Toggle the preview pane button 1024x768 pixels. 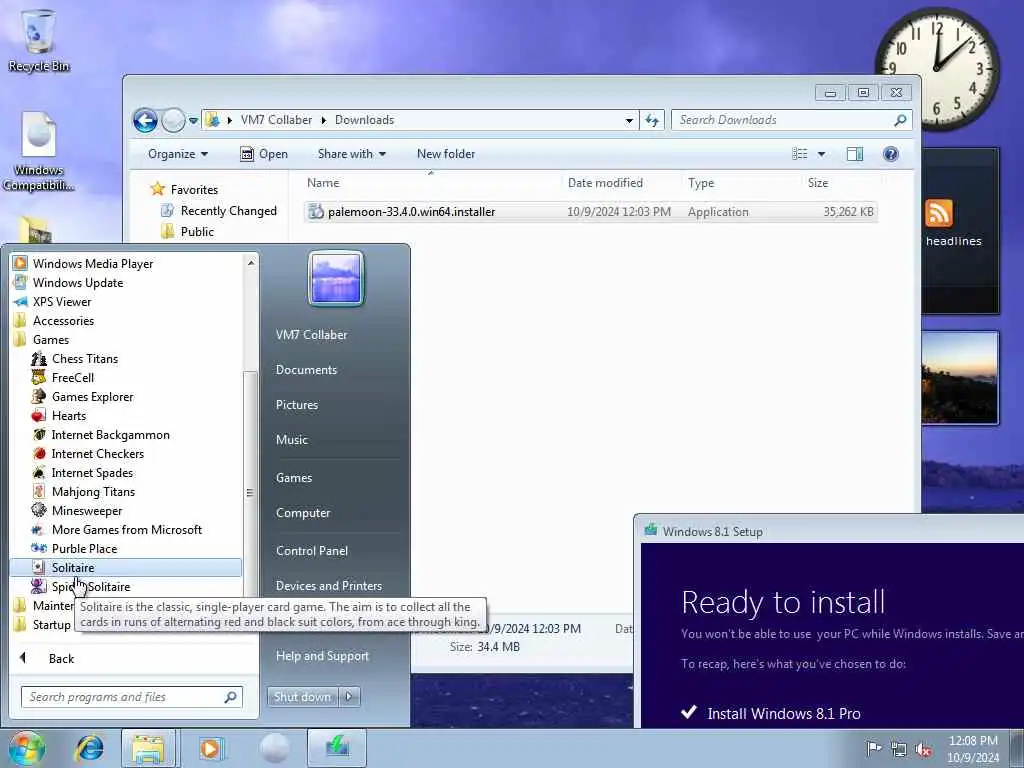pos(854,153)
